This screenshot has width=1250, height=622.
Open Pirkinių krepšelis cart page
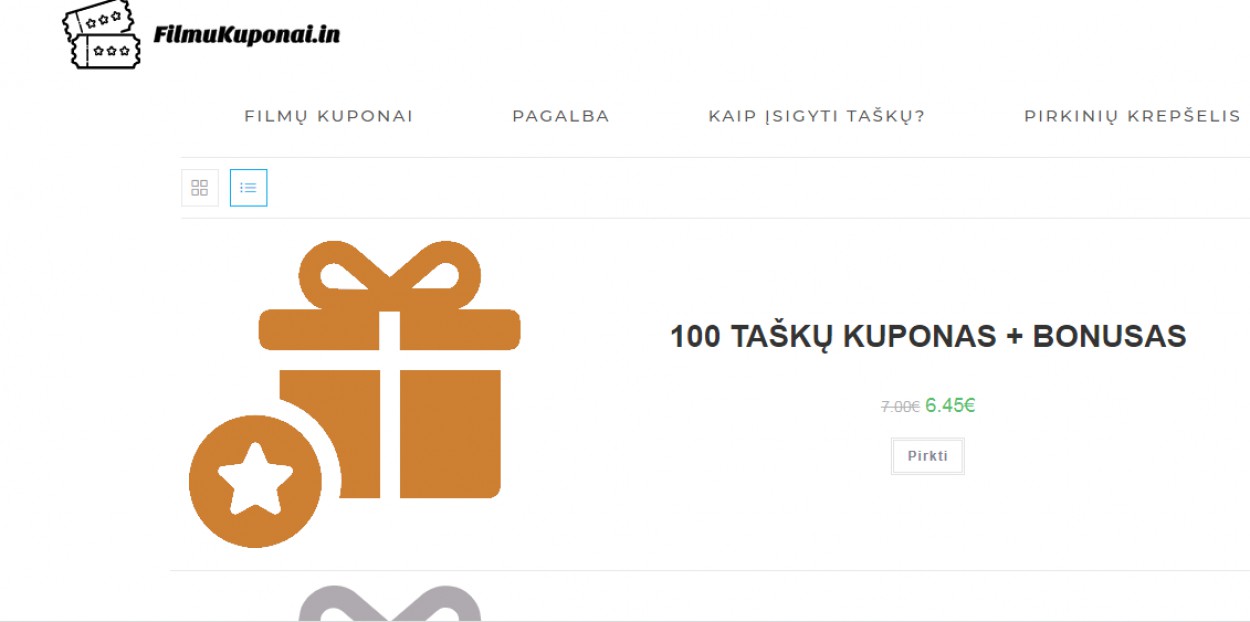[x=1132, y=116]
